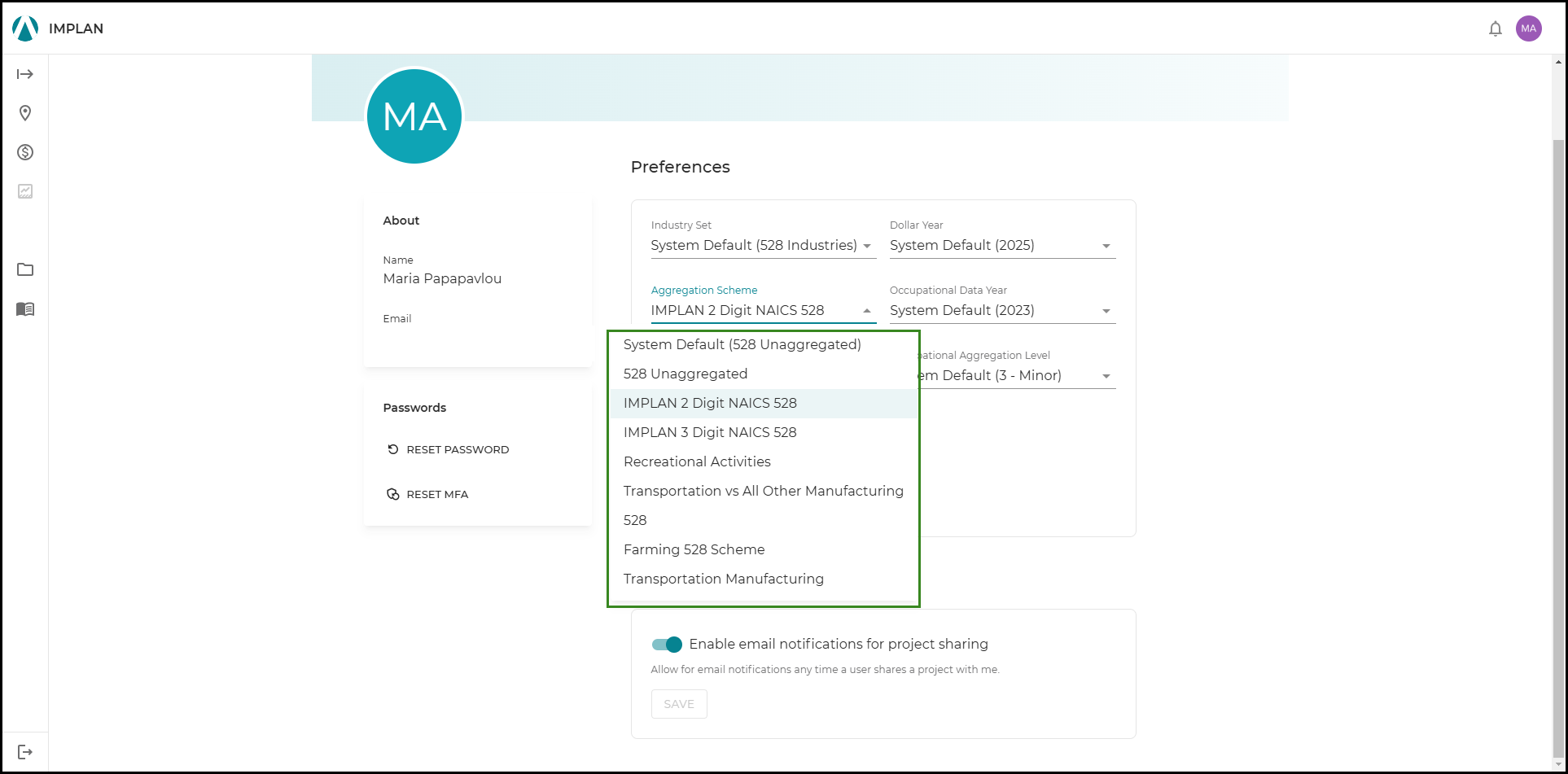The height and width of the screenshot is (774, 1568).
Task: Open the MA user avatar menu
Action: 1529,28
